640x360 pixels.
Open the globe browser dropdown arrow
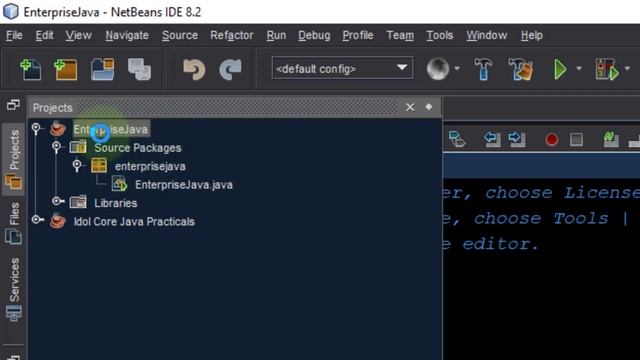pyautogui.click(x=457, y=69)
